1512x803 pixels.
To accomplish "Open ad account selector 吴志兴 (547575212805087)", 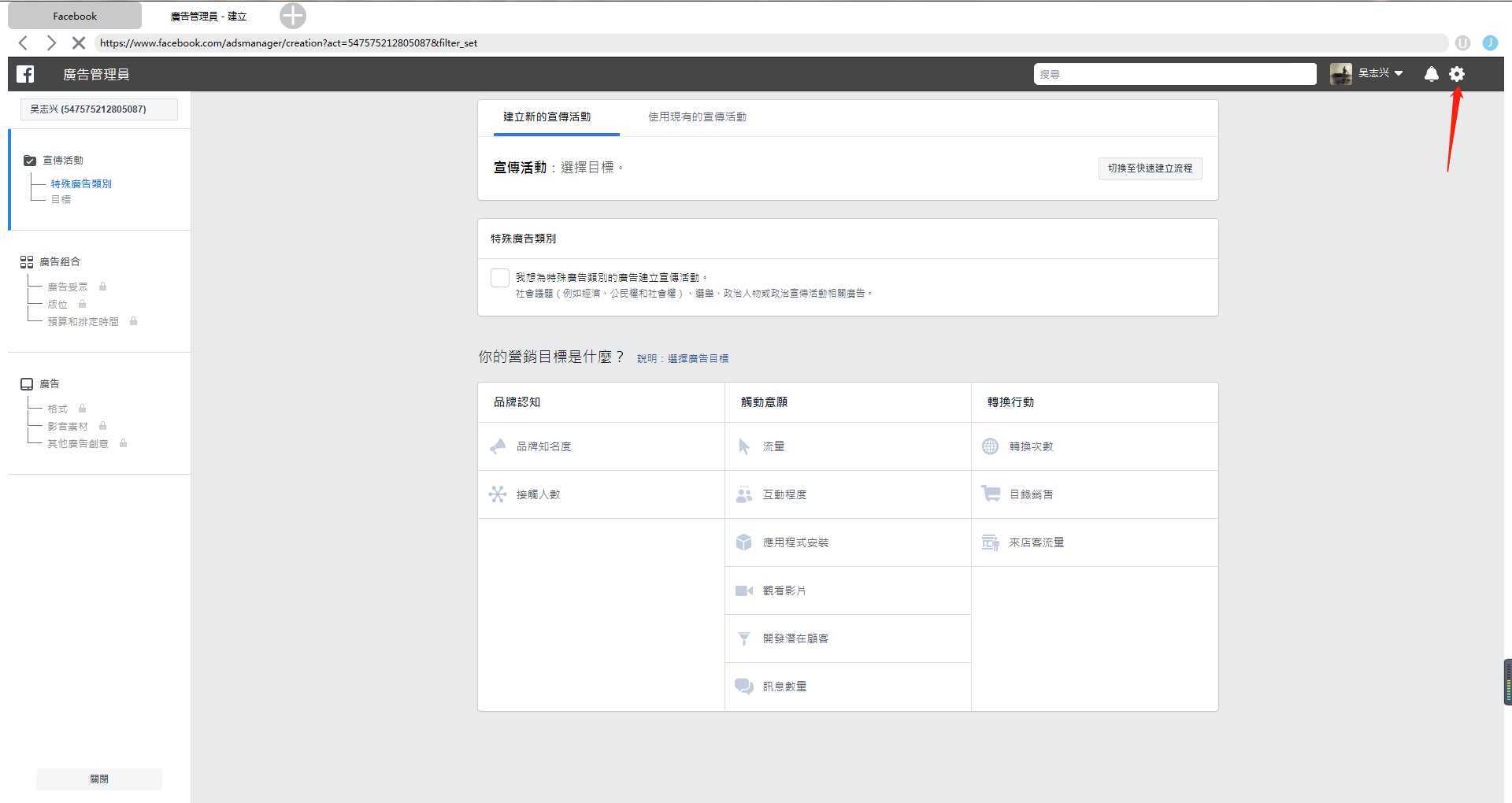I will pyautogui.click(x=98, y=109).
